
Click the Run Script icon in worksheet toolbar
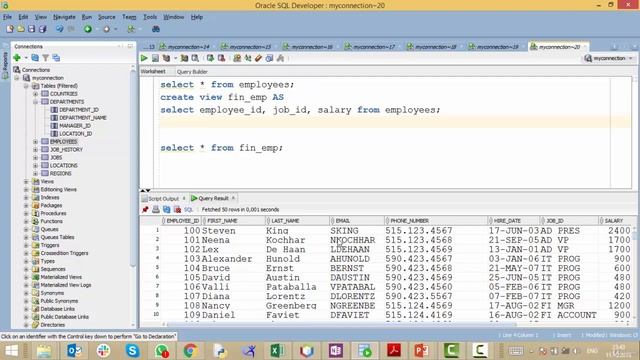tap(156, 58)
